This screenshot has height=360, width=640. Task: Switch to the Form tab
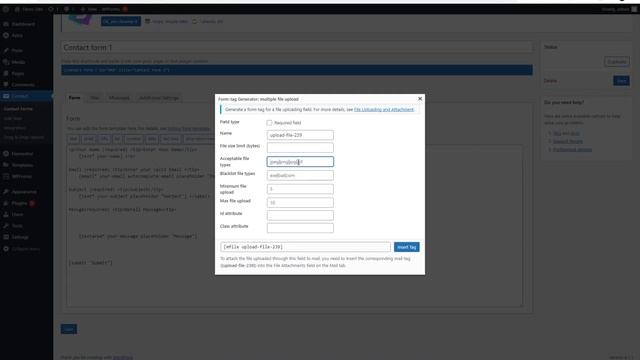click(x=74, y=98)
